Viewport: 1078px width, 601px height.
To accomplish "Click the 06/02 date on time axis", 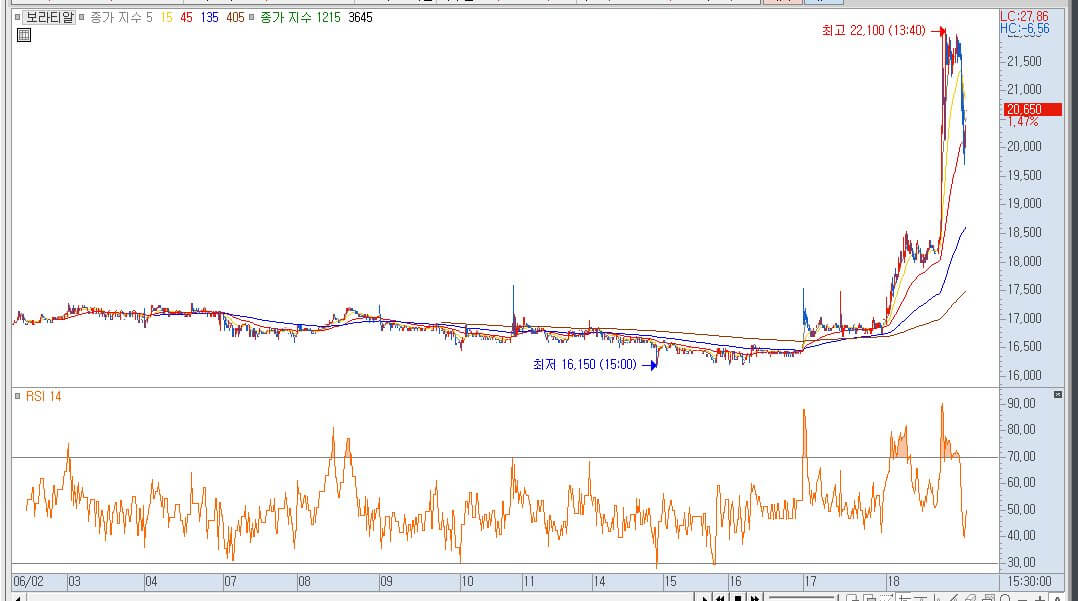I will (29, 582).
